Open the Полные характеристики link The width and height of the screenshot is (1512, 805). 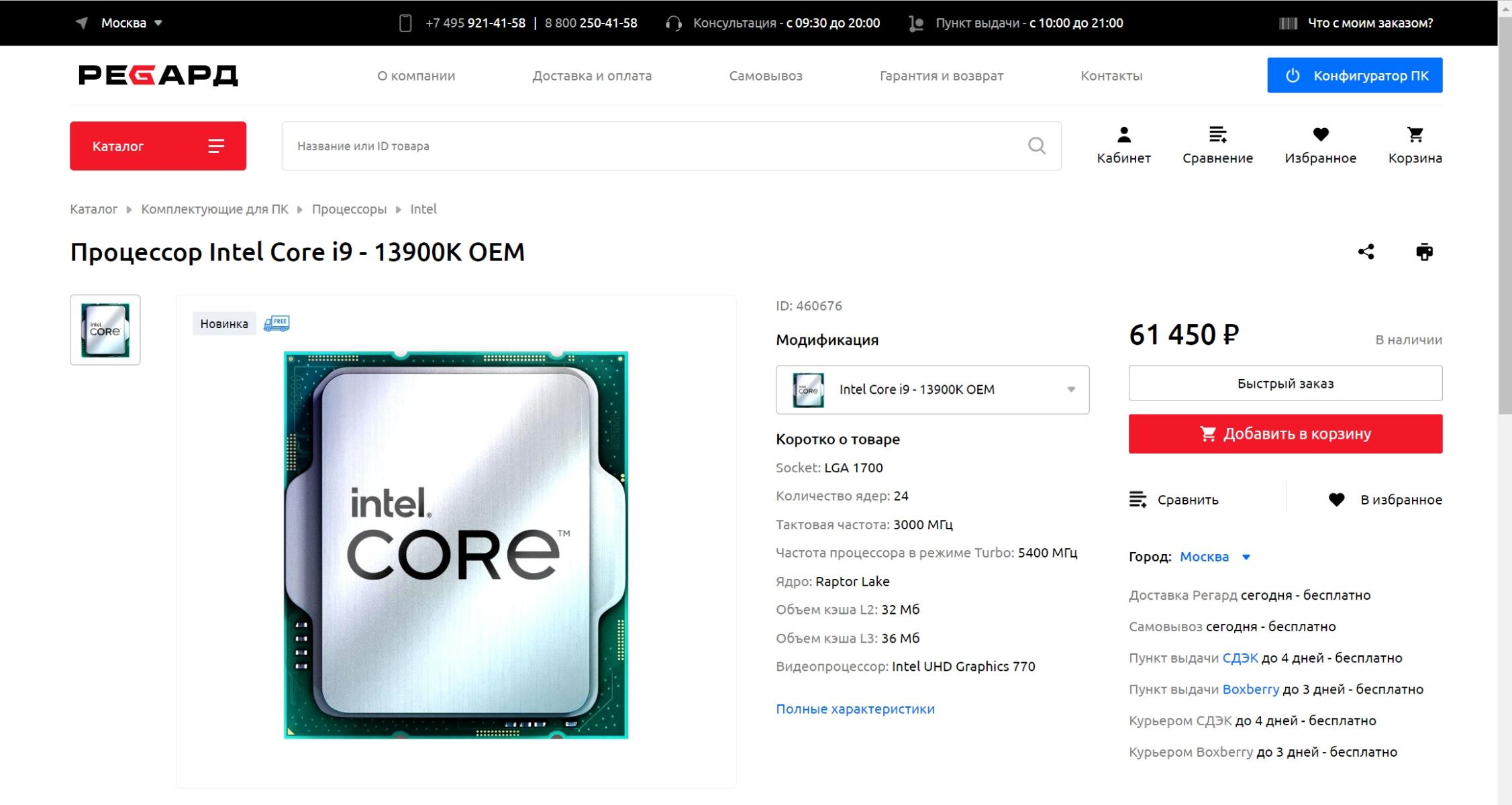[855, 708]
